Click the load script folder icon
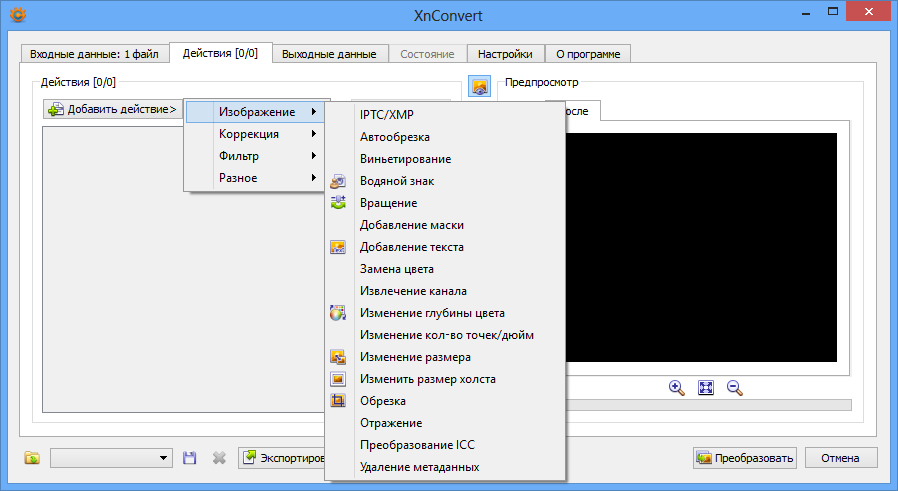 pos(32,458)
